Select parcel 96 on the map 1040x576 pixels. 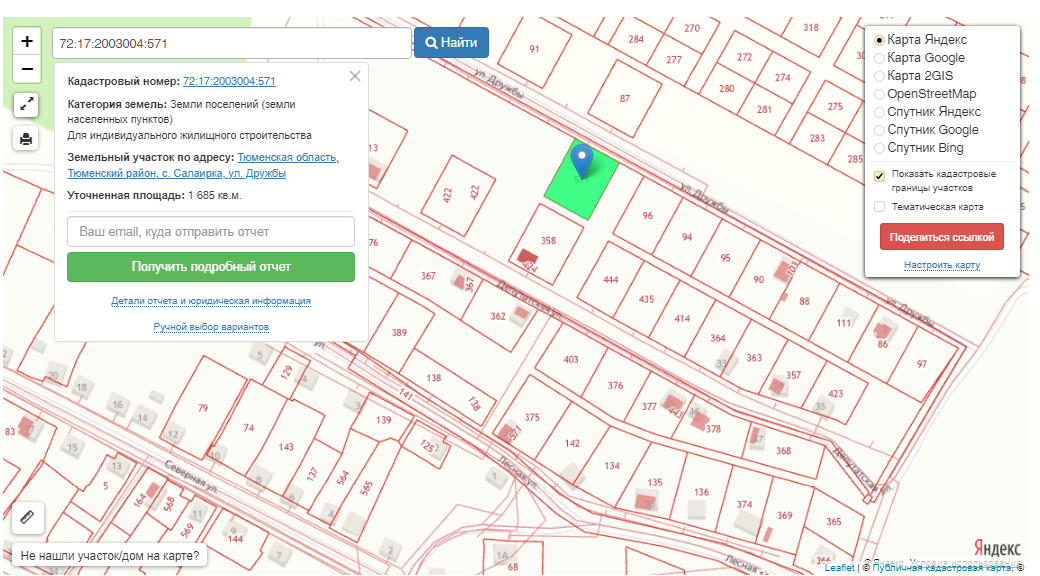pos(647,216)
